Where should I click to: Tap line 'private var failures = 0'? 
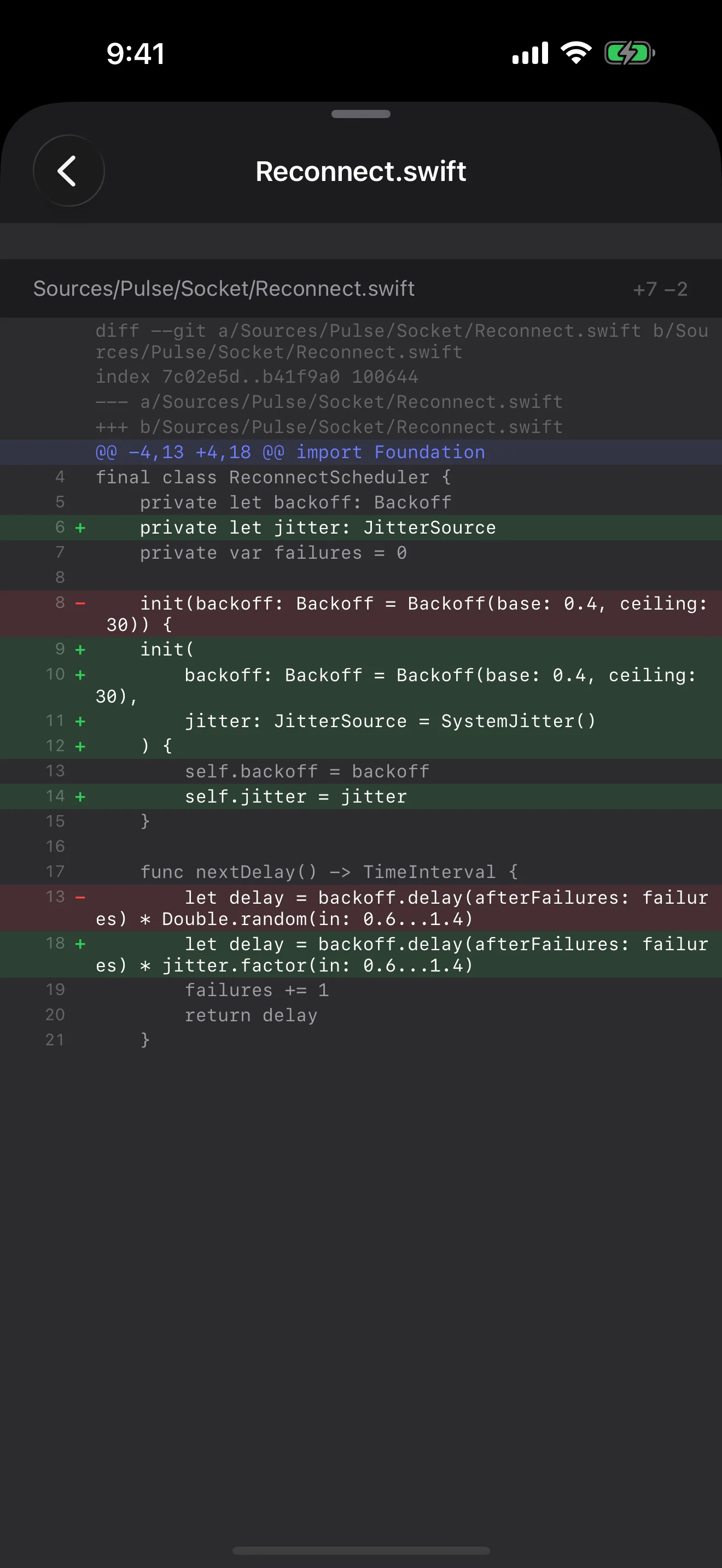(361, 553)
